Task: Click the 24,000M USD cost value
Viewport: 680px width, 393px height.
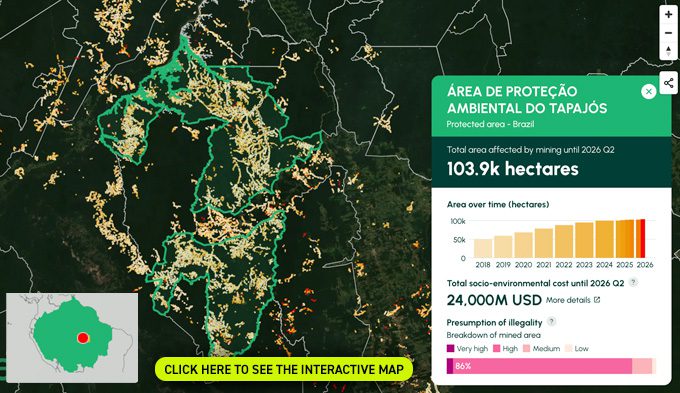Action: coord(494,300)
